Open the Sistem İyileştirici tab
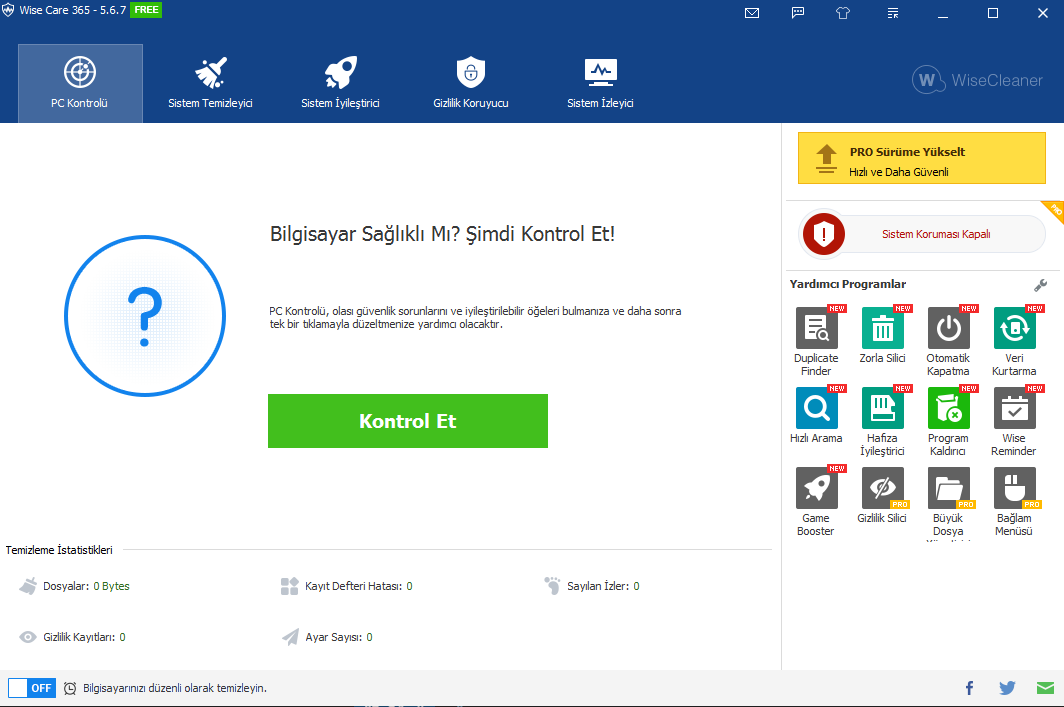This screenshot has width=1064, height=707. [x=340, y=83]
